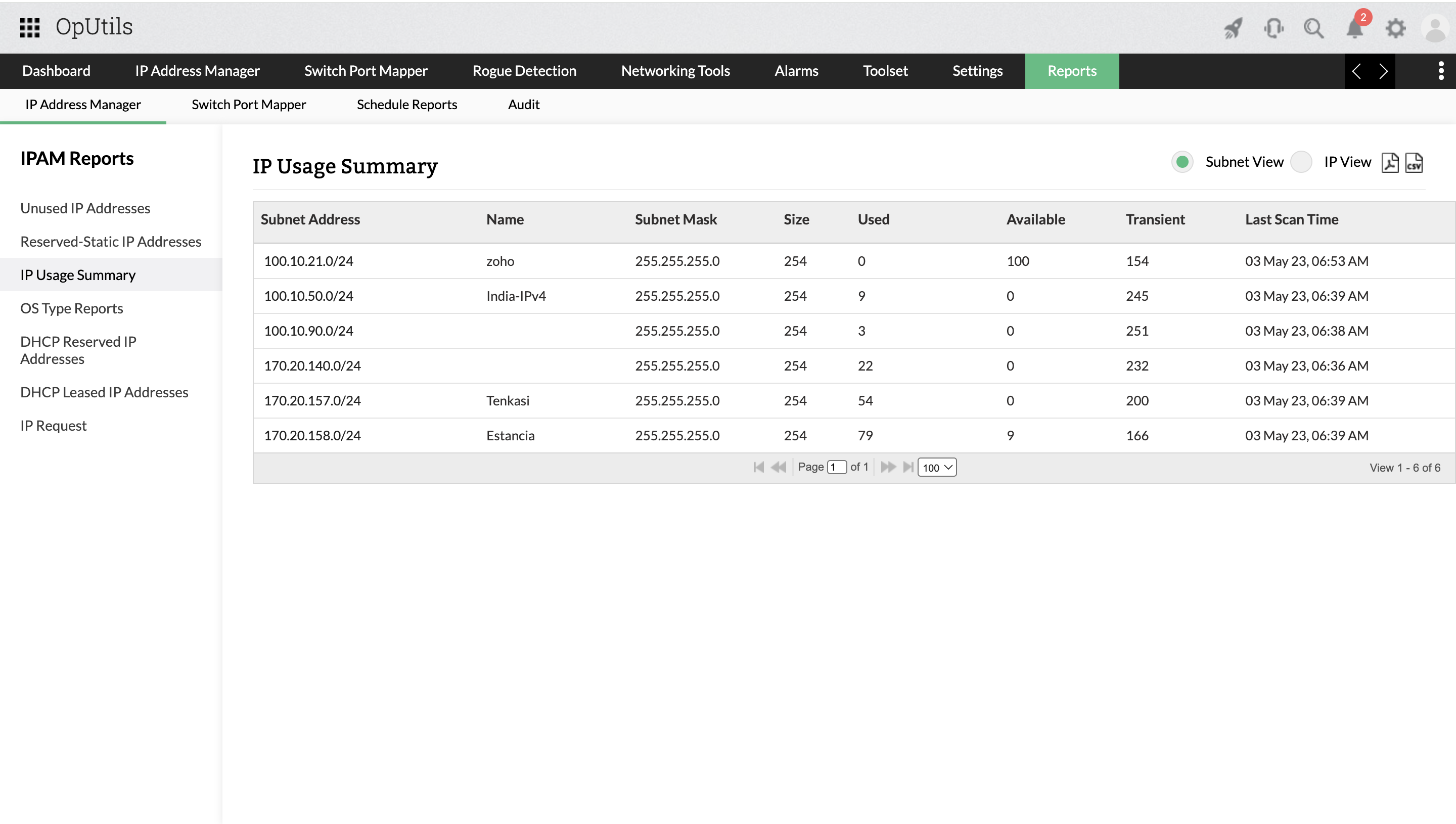This screenshot has height=824, width=1456.
Task: Export report as PDF icon
Action: pos(1390,162)
